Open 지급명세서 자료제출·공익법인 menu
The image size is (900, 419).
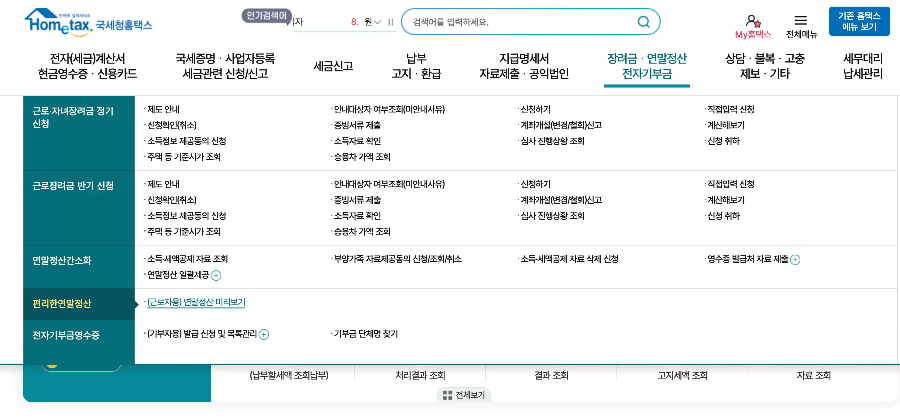[523, 66]
